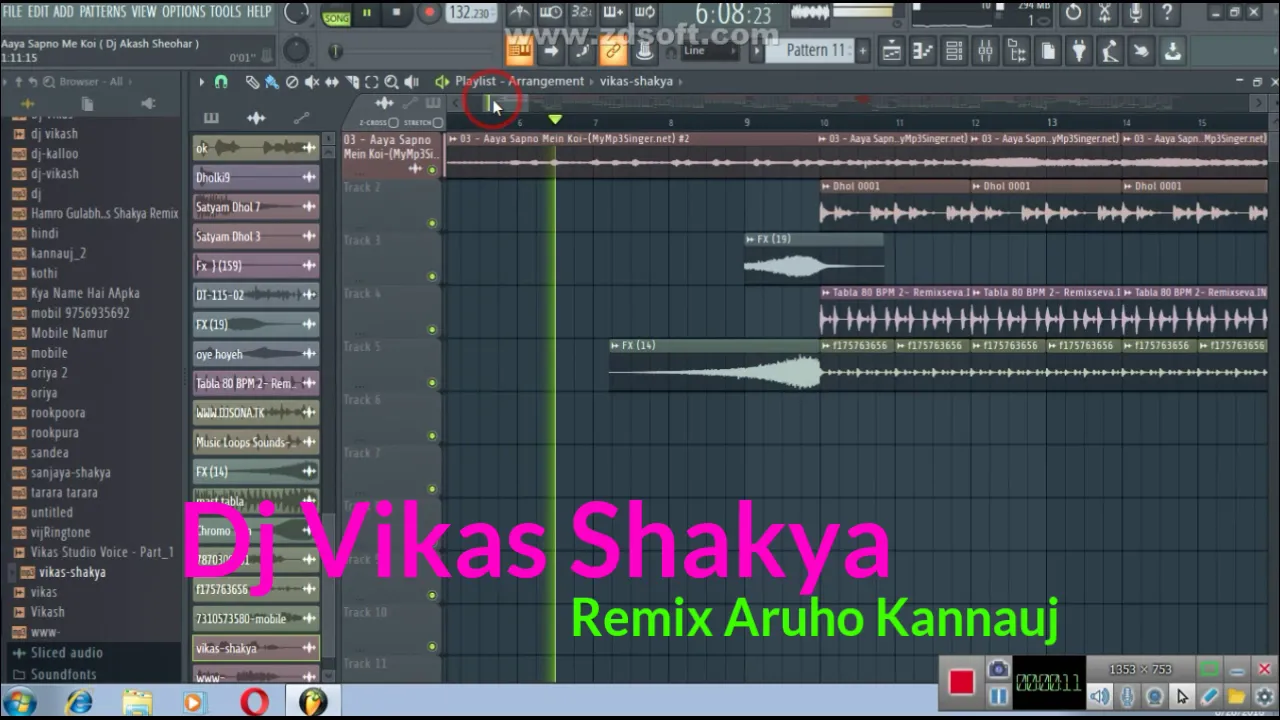Viewport: 1280px width, 720px height.
Task: Select the Zoom magnifier tool in playlist
Action: tap(391, 82)
